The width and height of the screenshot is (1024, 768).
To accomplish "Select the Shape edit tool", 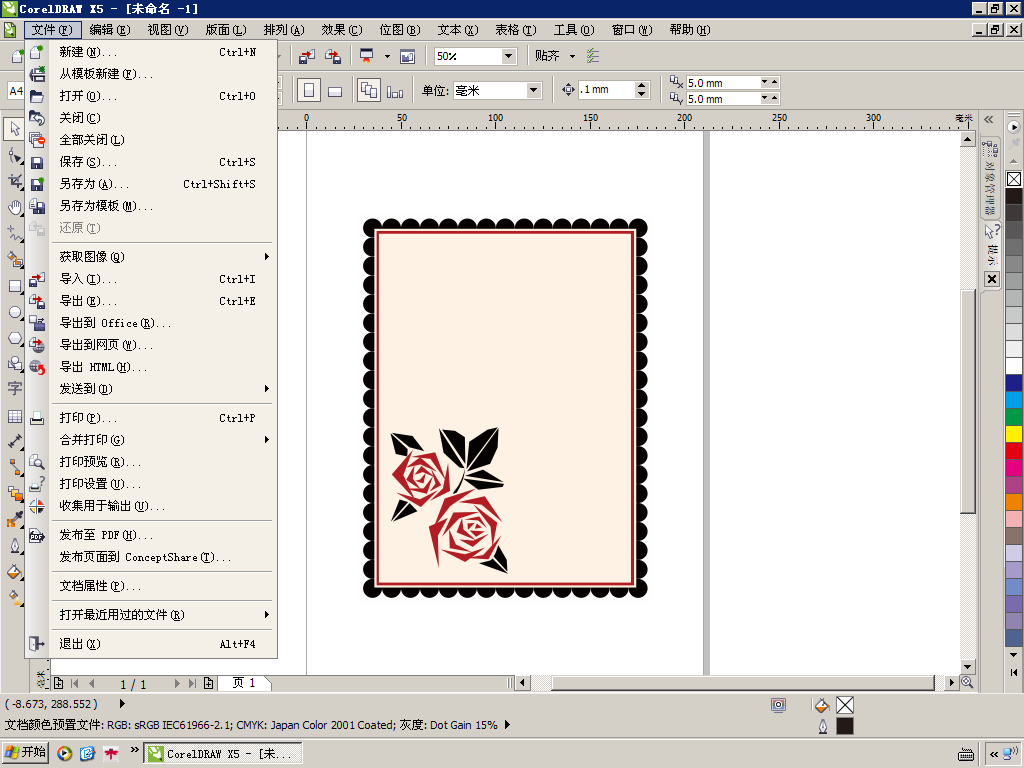I will [x=14, y=155].
